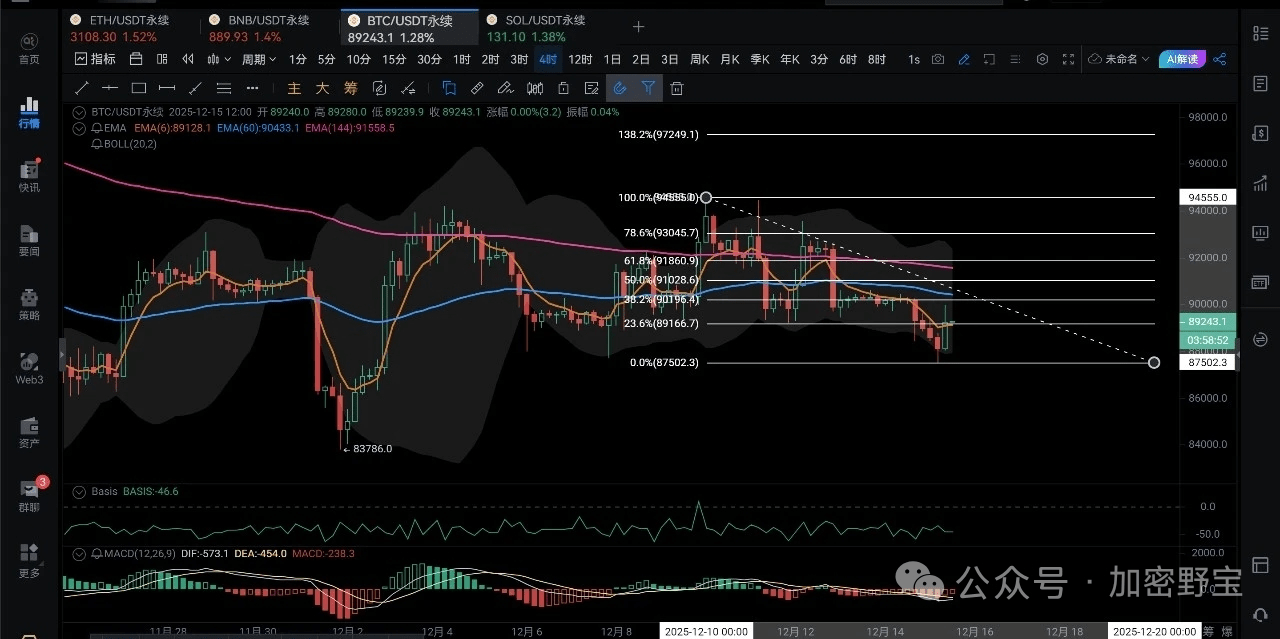Open 群聊 group chat in sidebar
The image size is (1280, 639).
pyautogui.click(x=29, y=494)
